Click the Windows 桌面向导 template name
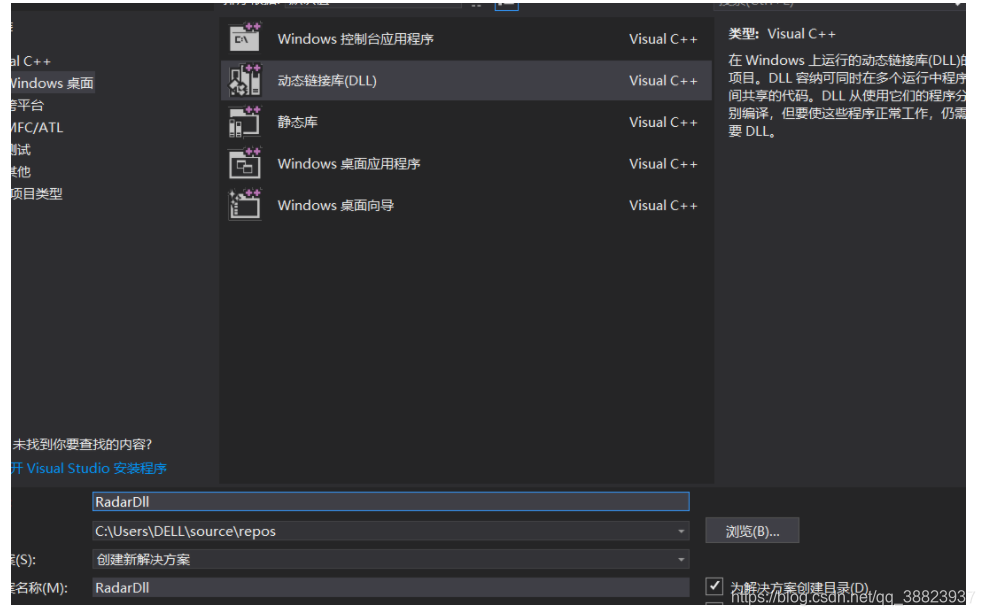The image size is (985, 616). (x=335, y=205)
